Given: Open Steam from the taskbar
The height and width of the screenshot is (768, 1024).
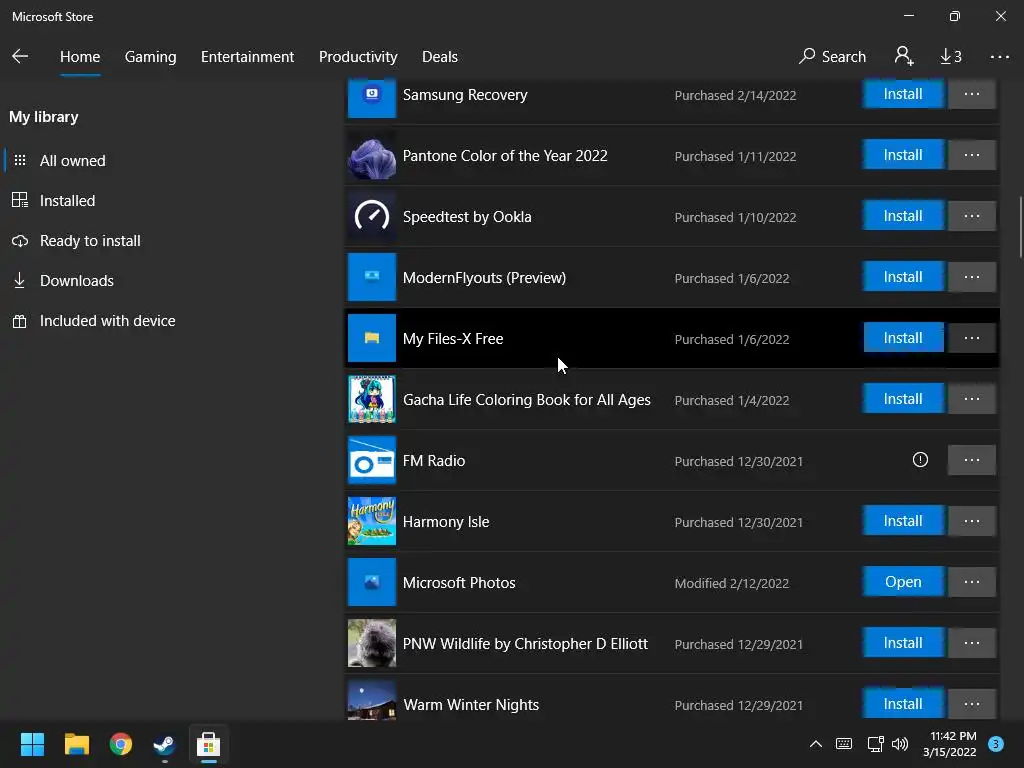Looking at the screenshot, I should pyautogui.click(x=164, y=744).
